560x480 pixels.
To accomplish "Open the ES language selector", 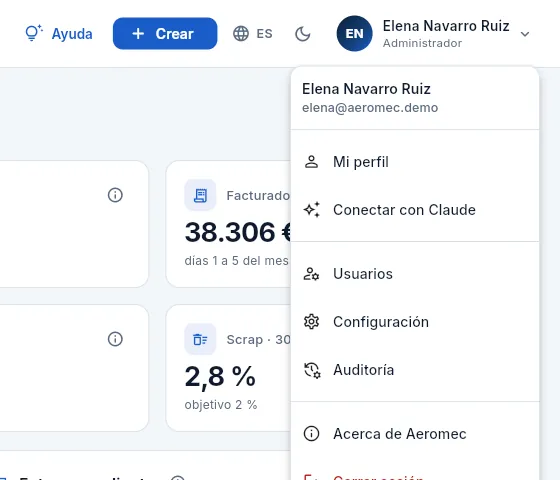I will [253, 34].
